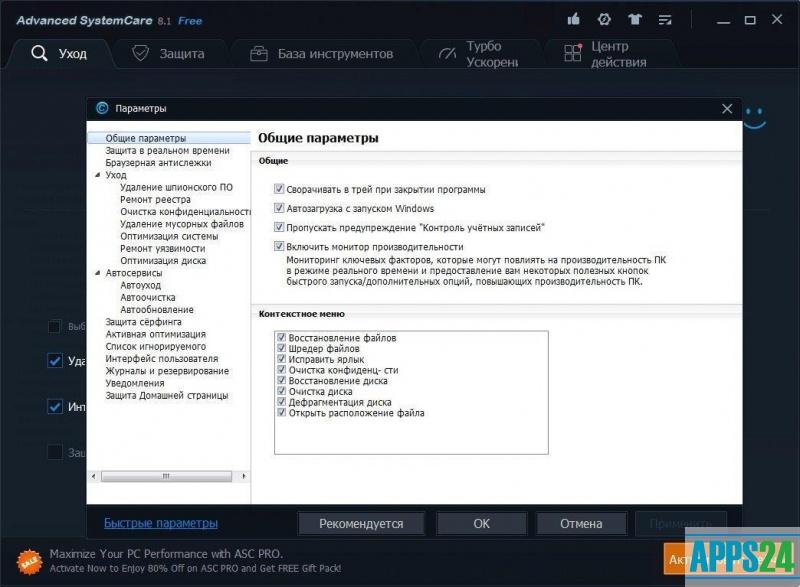Open Удаление мусорных файлов settings
Screen dimensions: 800x587
click(x=182, y=224)
